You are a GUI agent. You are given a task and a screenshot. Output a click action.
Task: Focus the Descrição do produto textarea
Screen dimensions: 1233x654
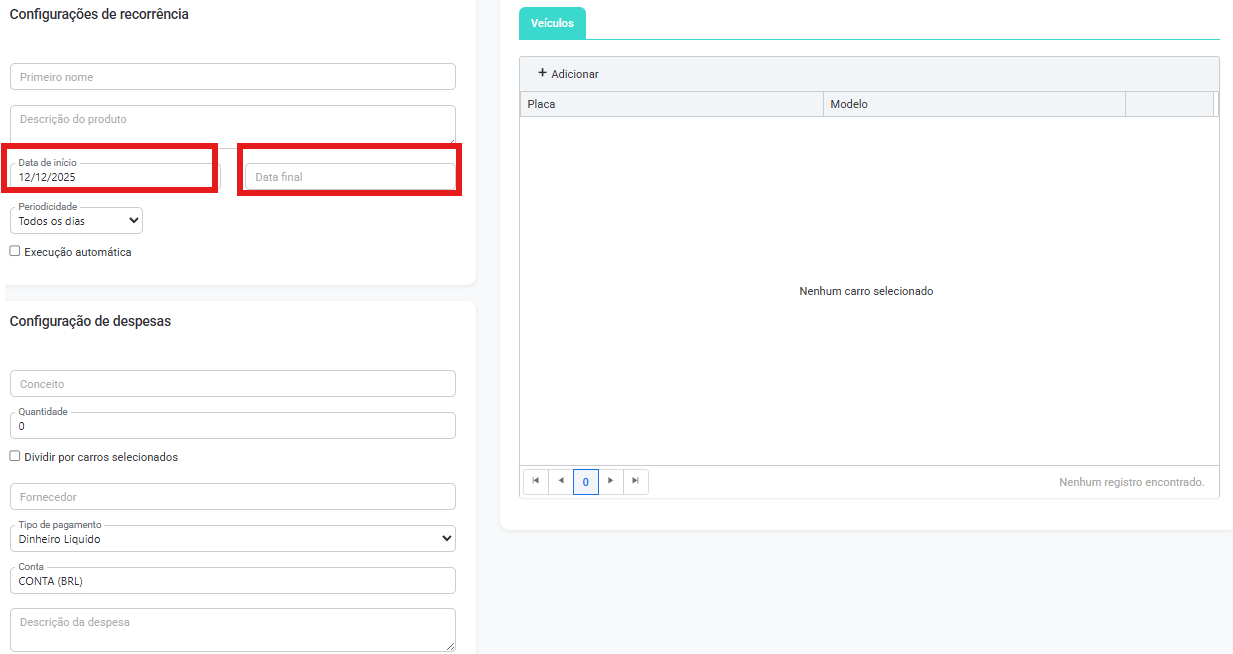232,123
